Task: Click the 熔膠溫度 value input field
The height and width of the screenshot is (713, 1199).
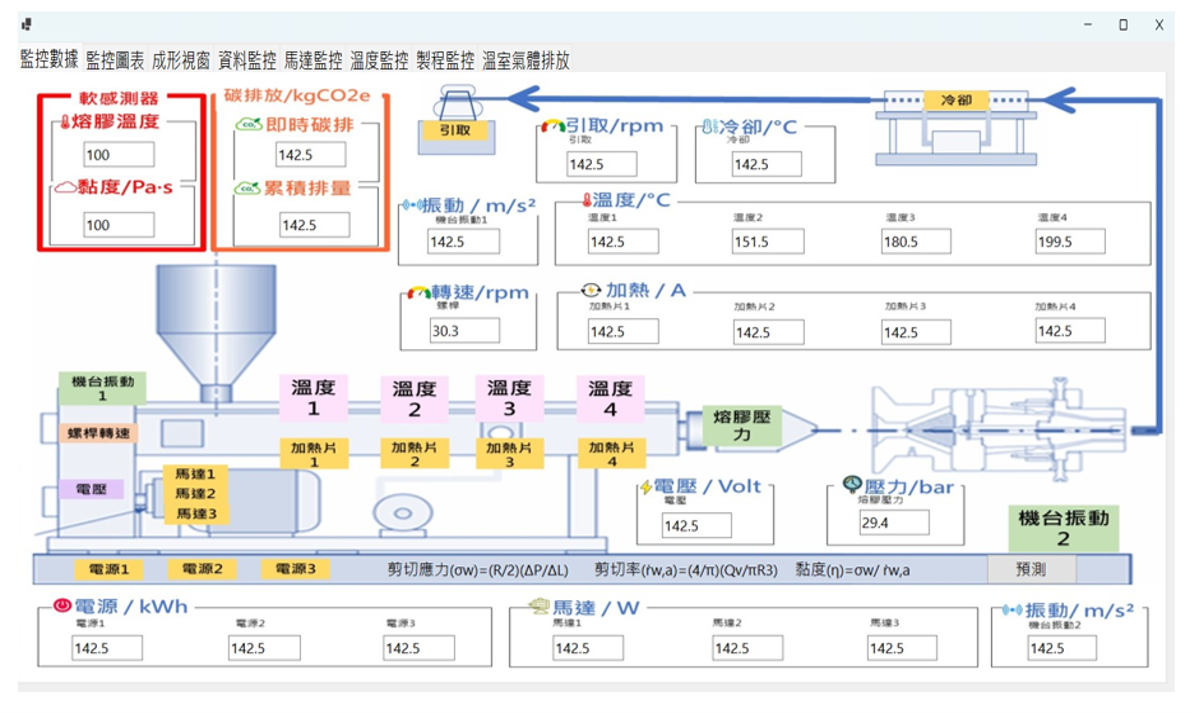Action: tap(119, 155)
